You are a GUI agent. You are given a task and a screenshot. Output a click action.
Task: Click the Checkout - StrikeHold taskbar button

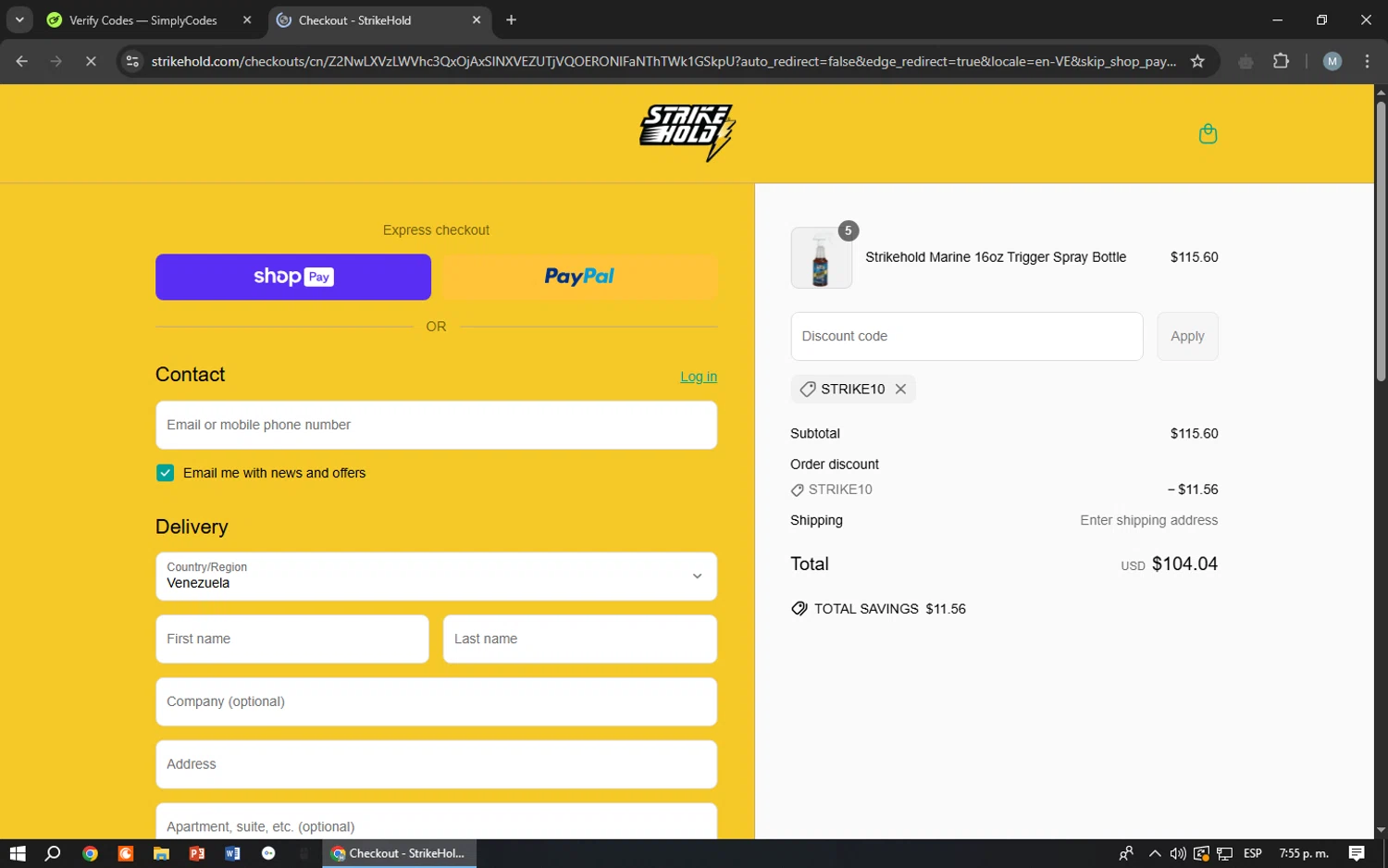[399, 853]
